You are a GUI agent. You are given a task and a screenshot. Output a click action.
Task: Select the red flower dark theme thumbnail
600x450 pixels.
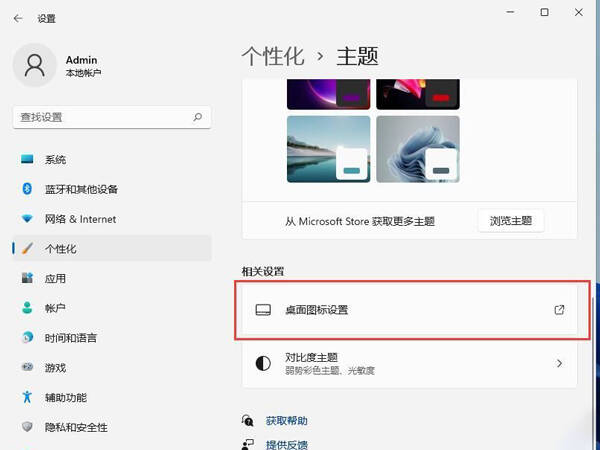point(418,94)
